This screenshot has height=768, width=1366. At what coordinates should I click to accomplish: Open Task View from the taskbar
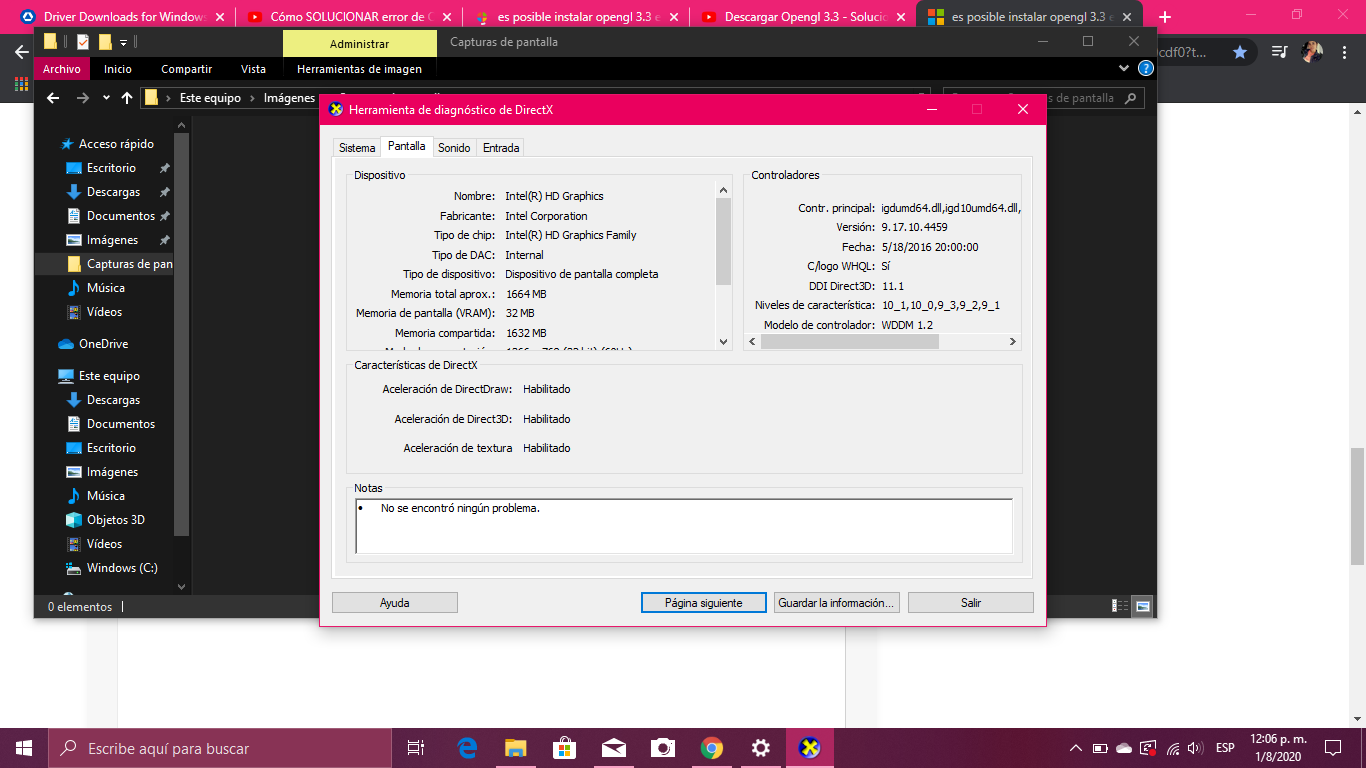pos(416,748)
